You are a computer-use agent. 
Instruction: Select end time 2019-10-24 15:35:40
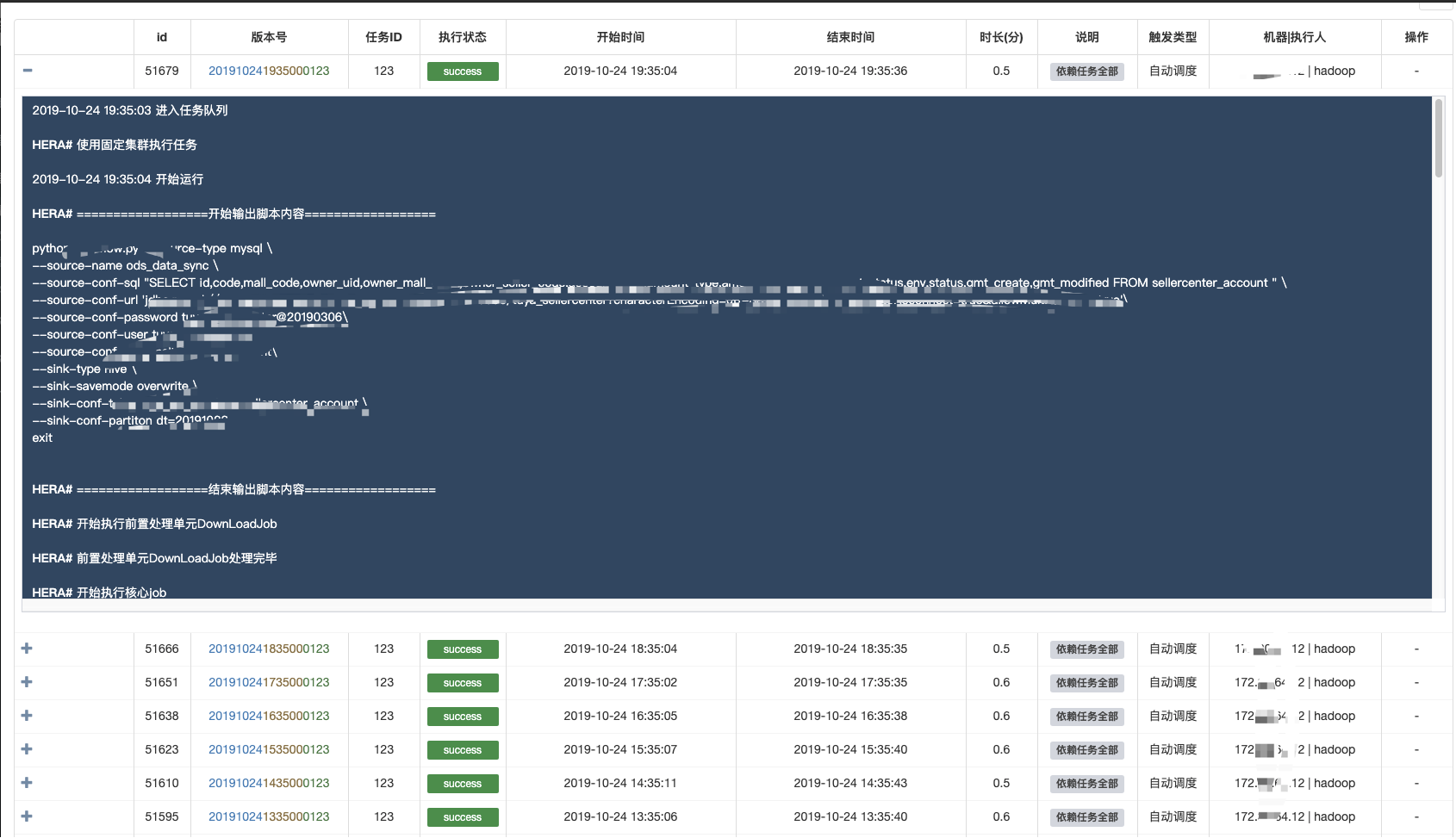click(850, 749)
